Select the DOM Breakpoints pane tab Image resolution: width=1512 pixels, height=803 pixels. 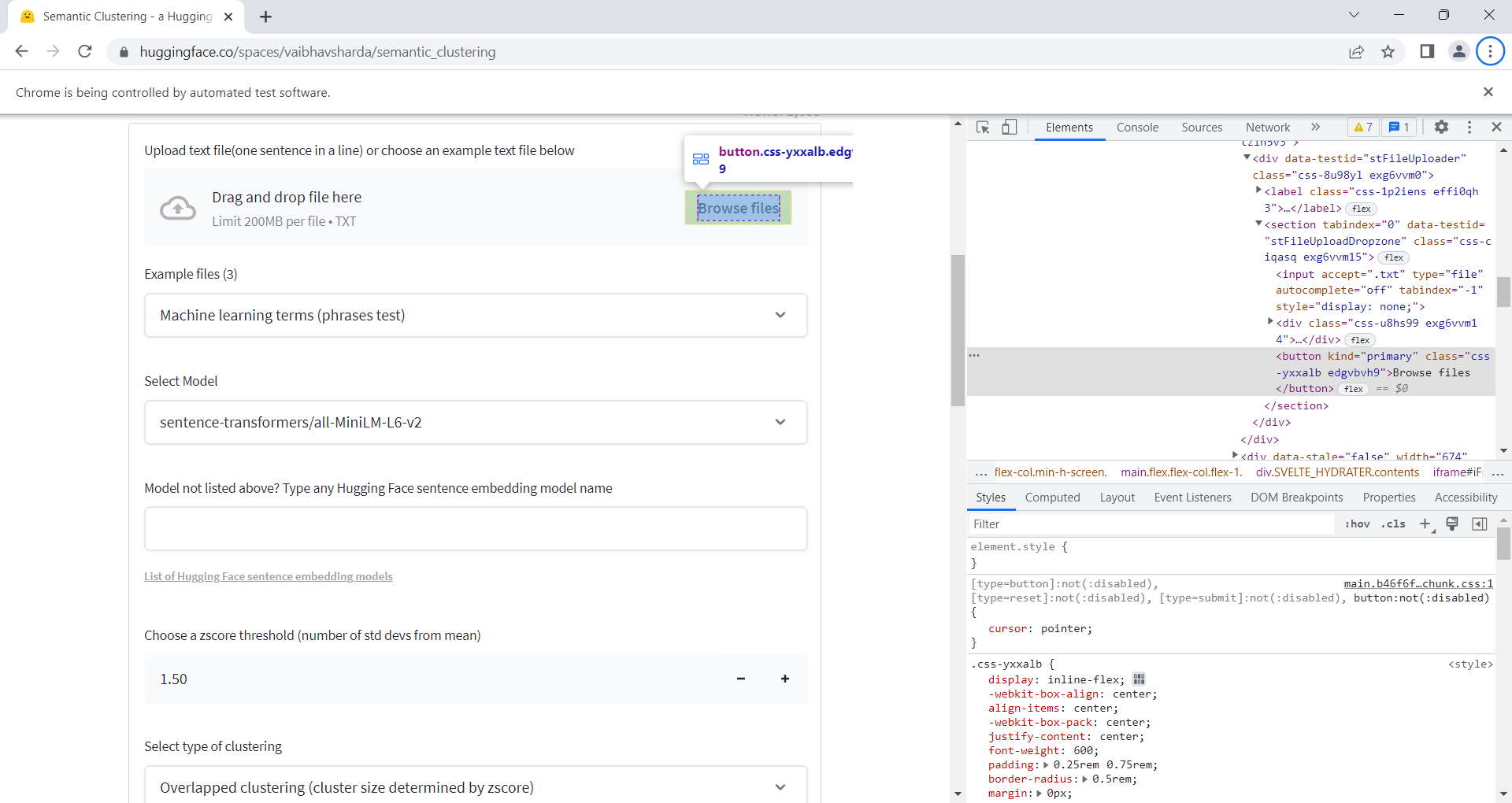pos(1297,498)
